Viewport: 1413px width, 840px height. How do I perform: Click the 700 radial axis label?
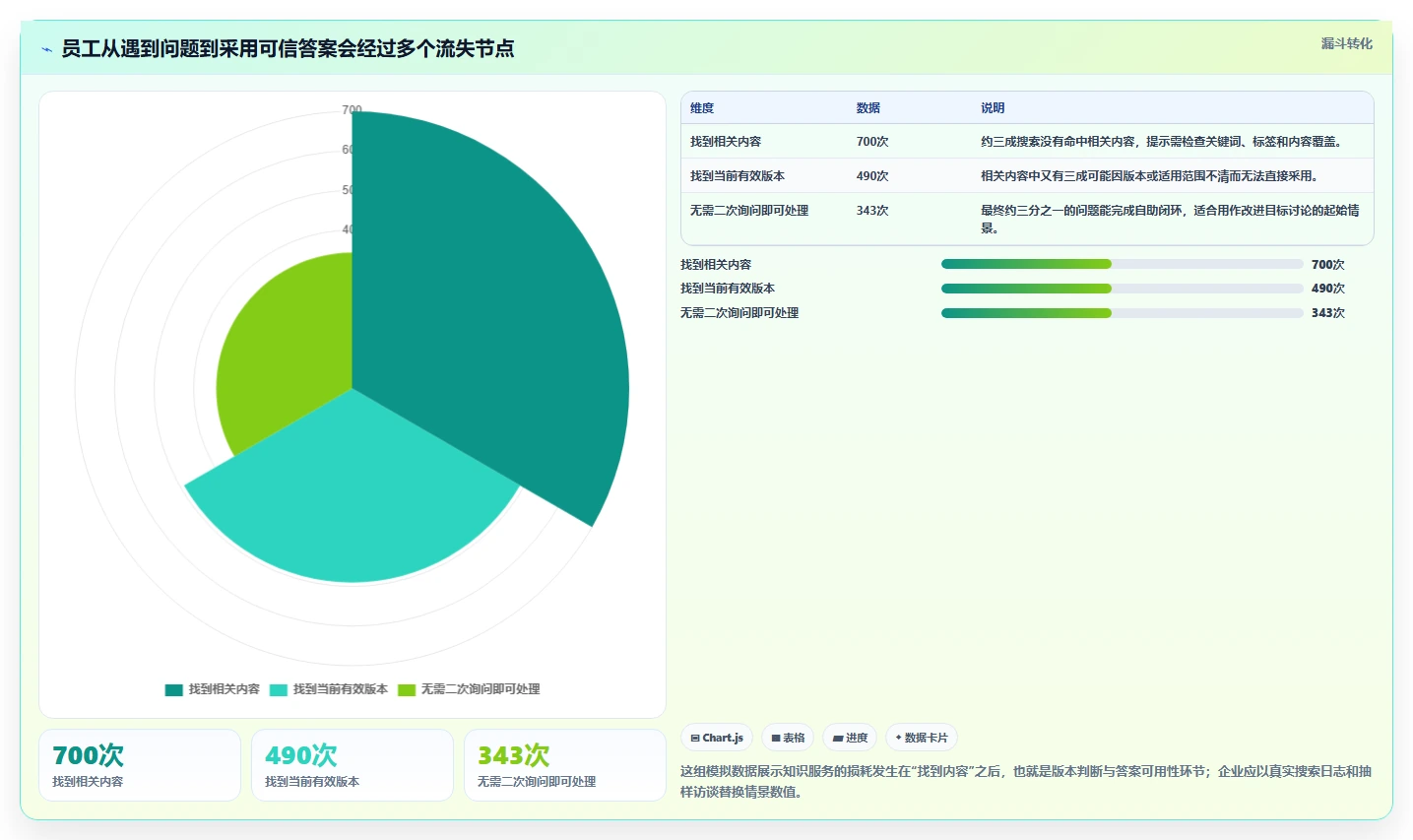[x=352, y=110]
